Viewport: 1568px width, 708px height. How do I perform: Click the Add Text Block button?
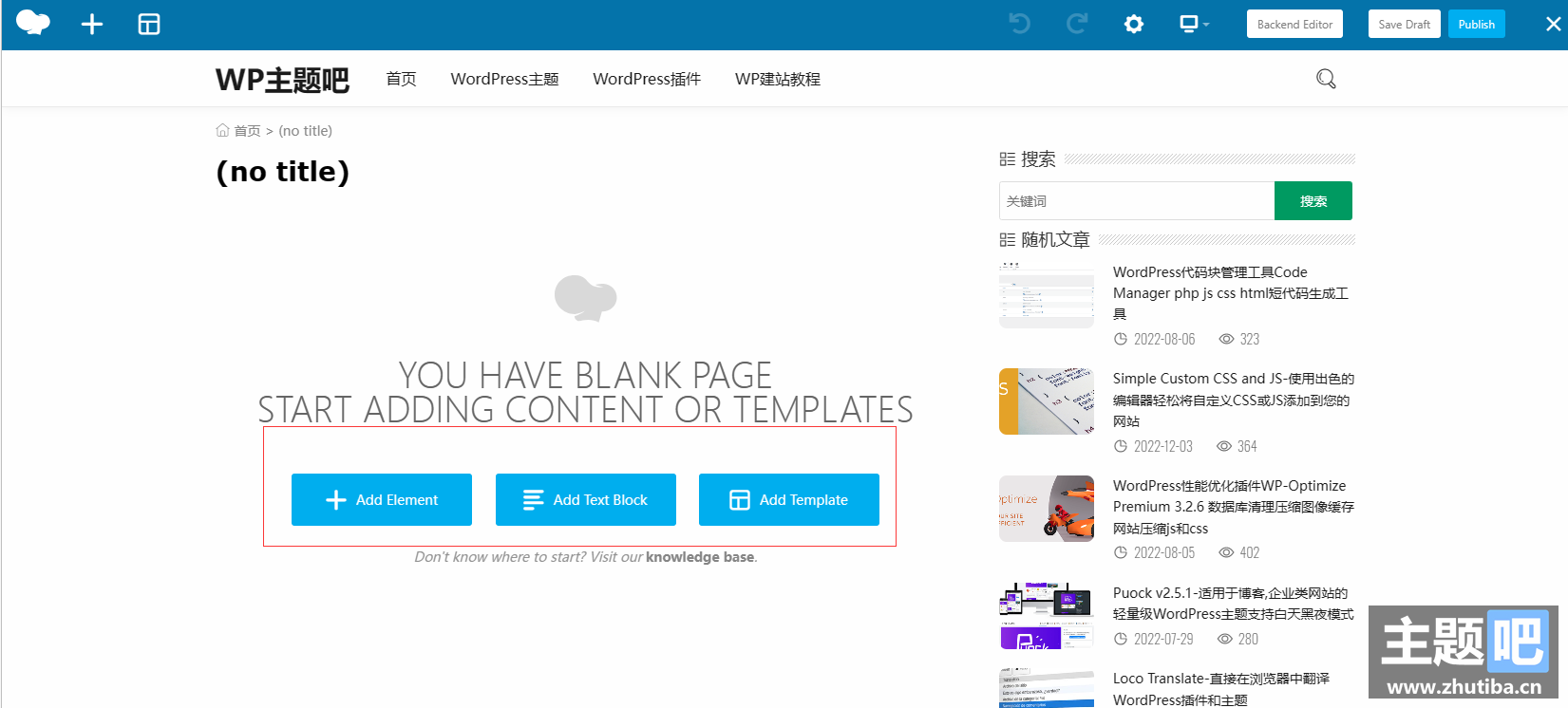tap(586, 499)
